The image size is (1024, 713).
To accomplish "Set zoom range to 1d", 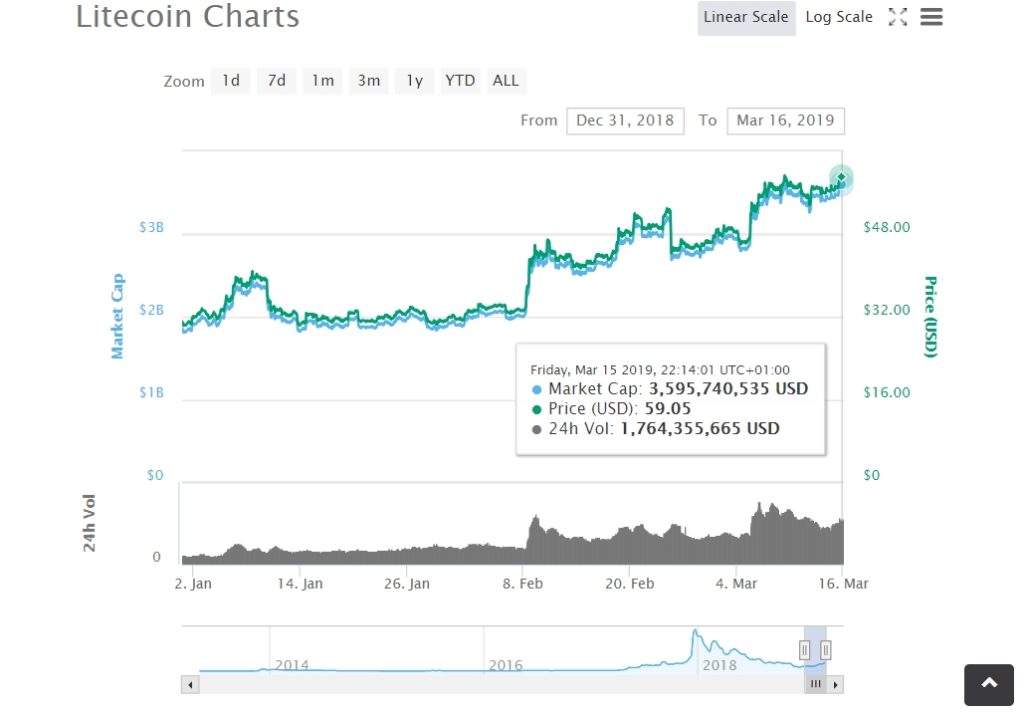I will point(230,81).
